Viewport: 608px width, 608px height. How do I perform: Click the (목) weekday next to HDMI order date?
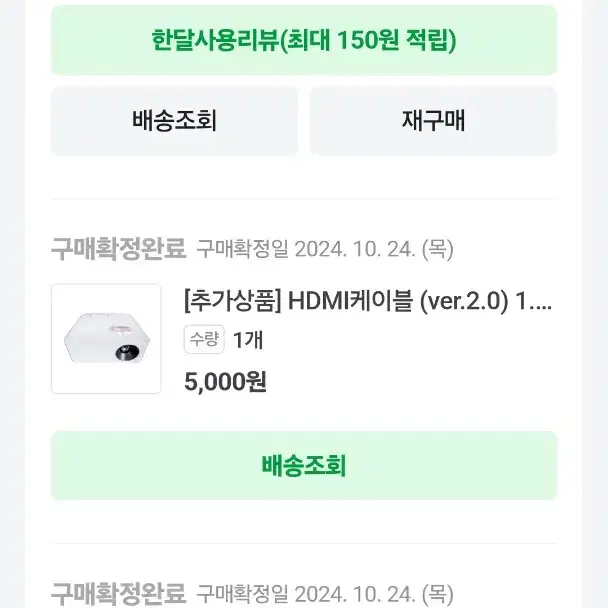[x=437, y=249]
